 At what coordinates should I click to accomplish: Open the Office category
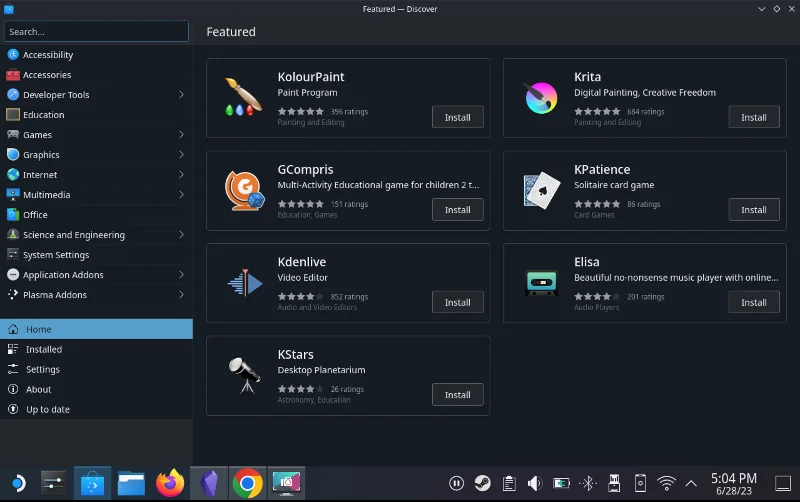(96, 215)
